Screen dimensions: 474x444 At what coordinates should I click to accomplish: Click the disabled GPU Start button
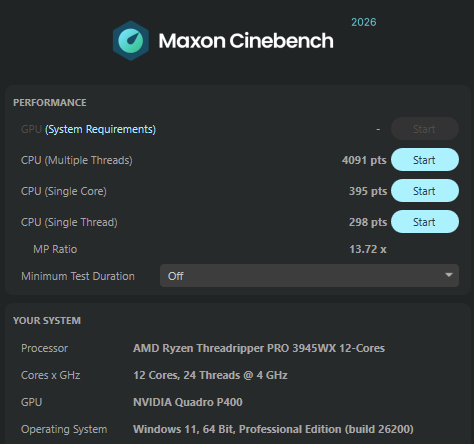pyautogui.click(x=425, y=129)
